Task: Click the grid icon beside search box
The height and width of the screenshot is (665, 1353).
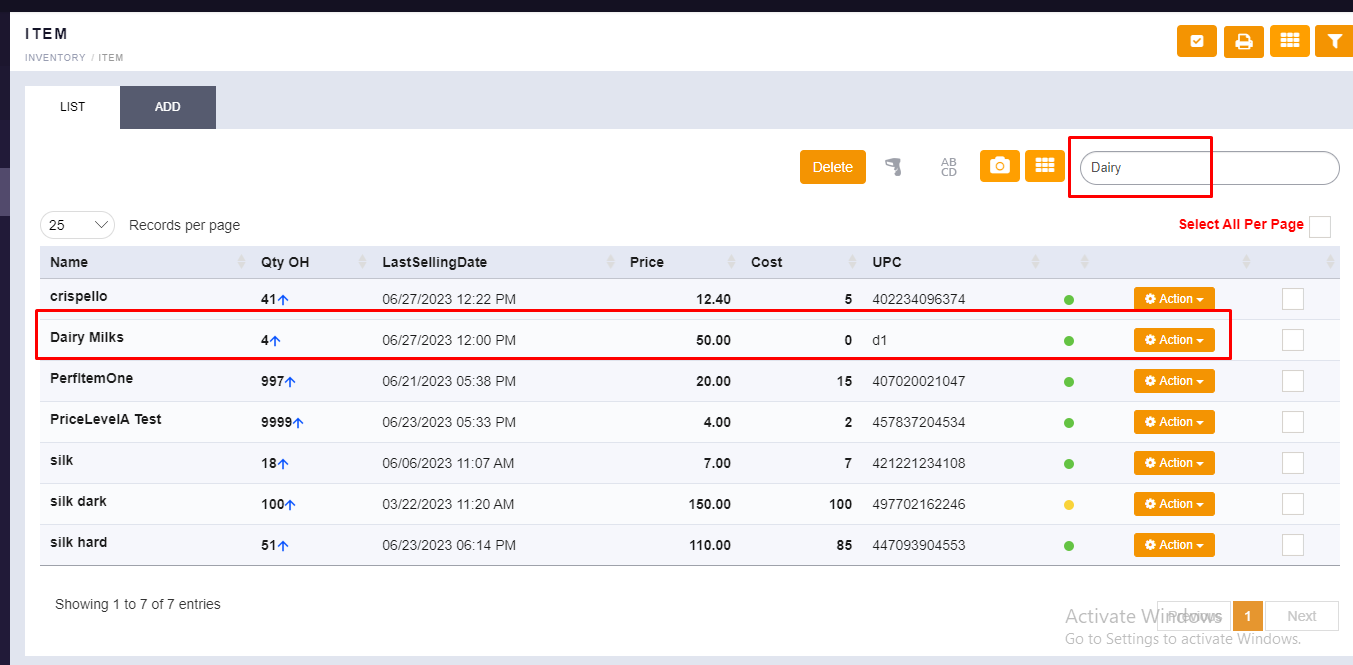Action: (1044, 166)
